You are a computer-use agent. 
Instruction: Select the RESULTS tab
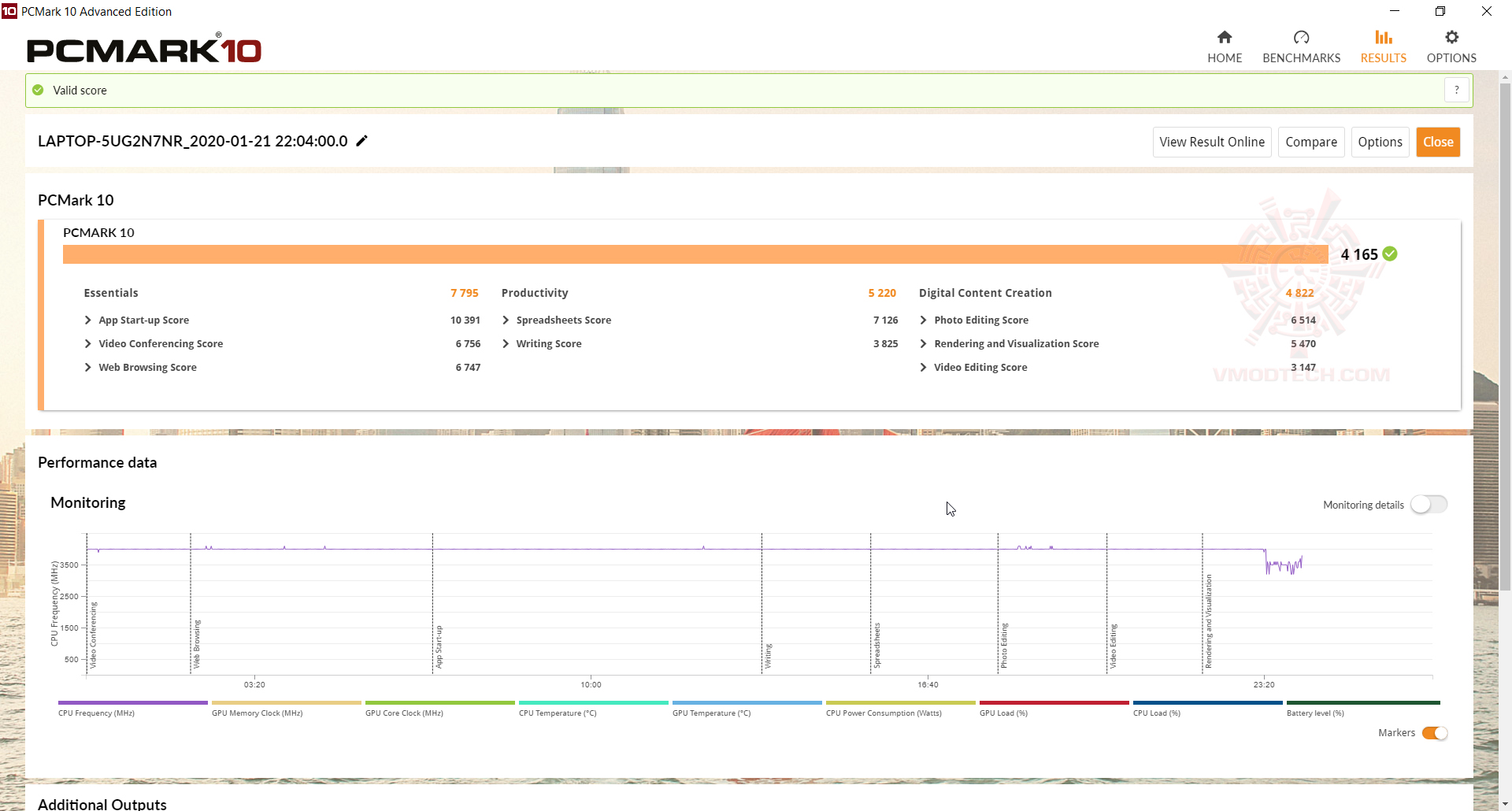click(1384, 47)
